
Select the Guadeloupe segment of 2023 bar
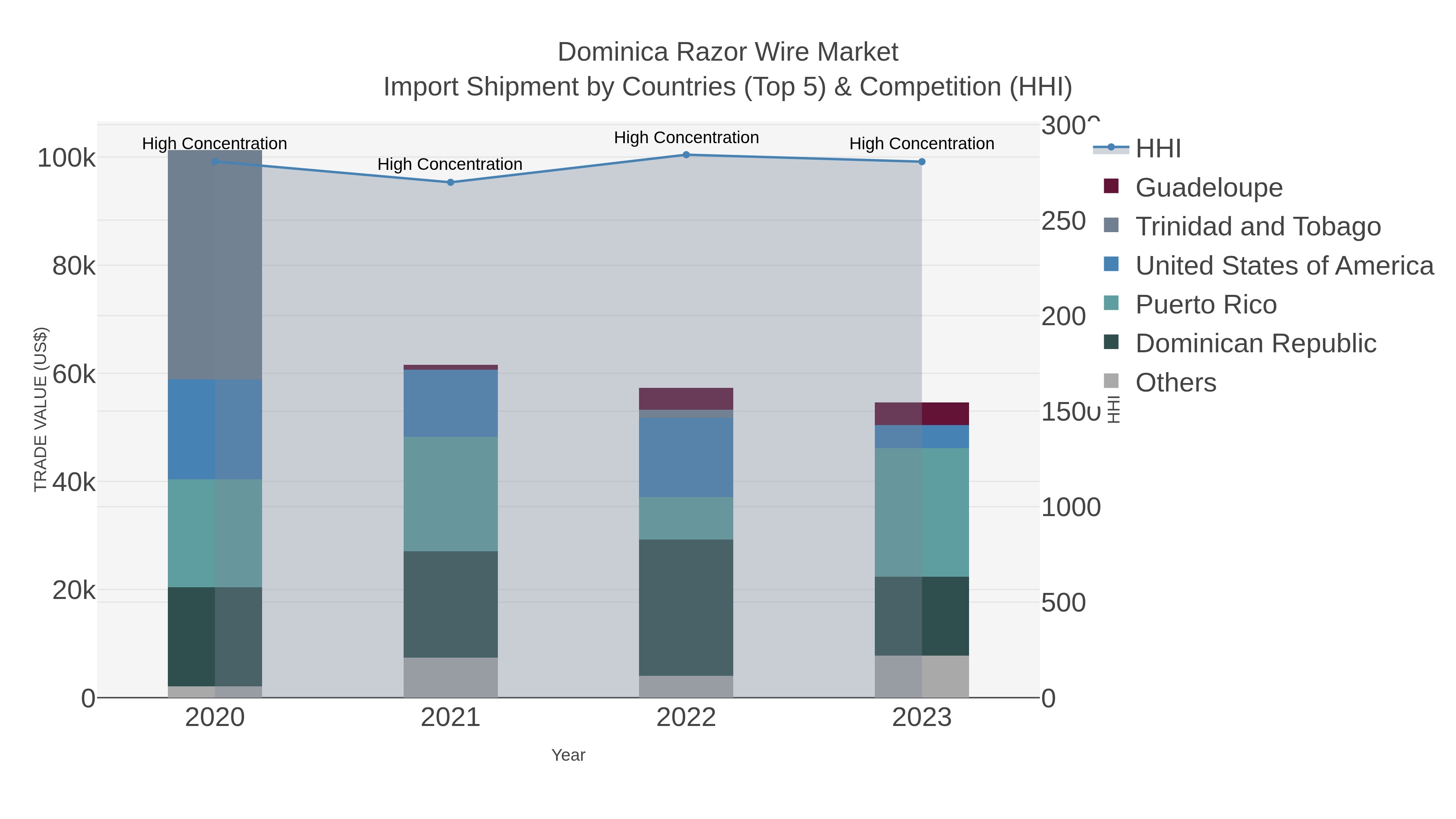point(922,414)
